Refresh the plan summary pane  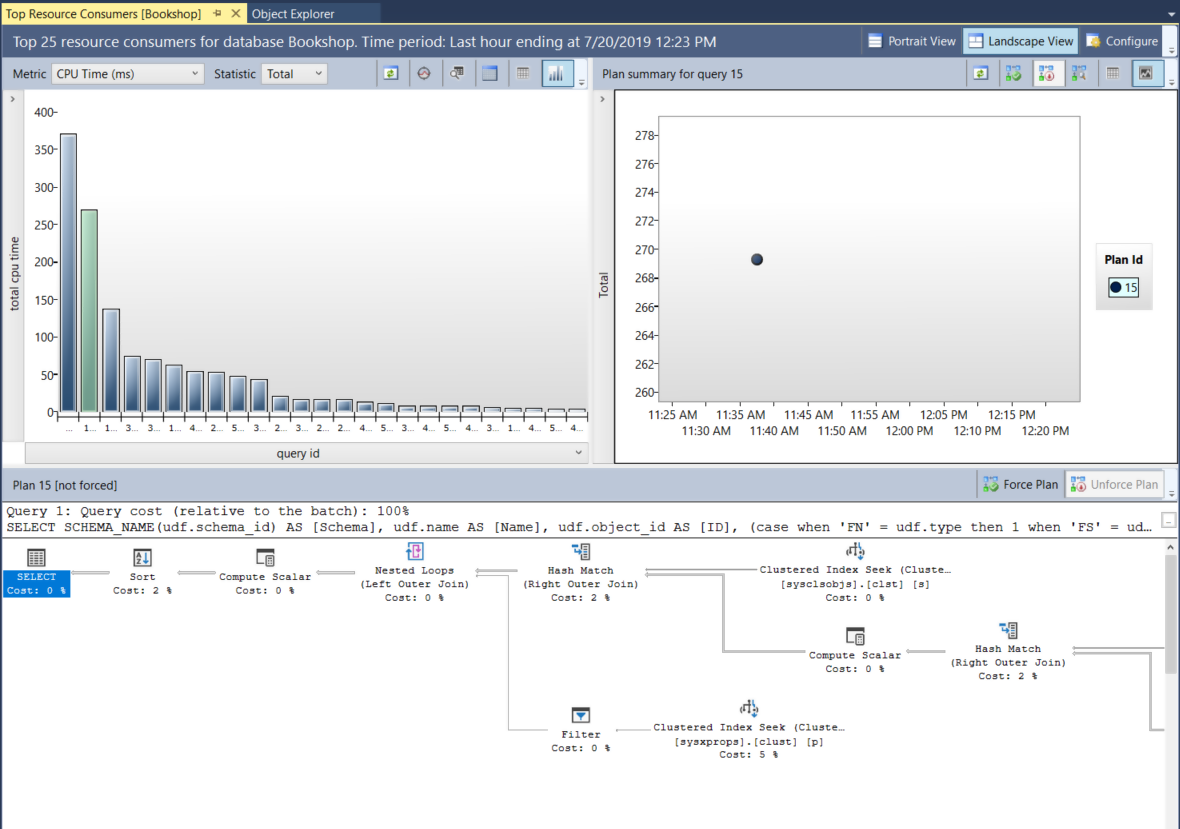click(982, 74)
